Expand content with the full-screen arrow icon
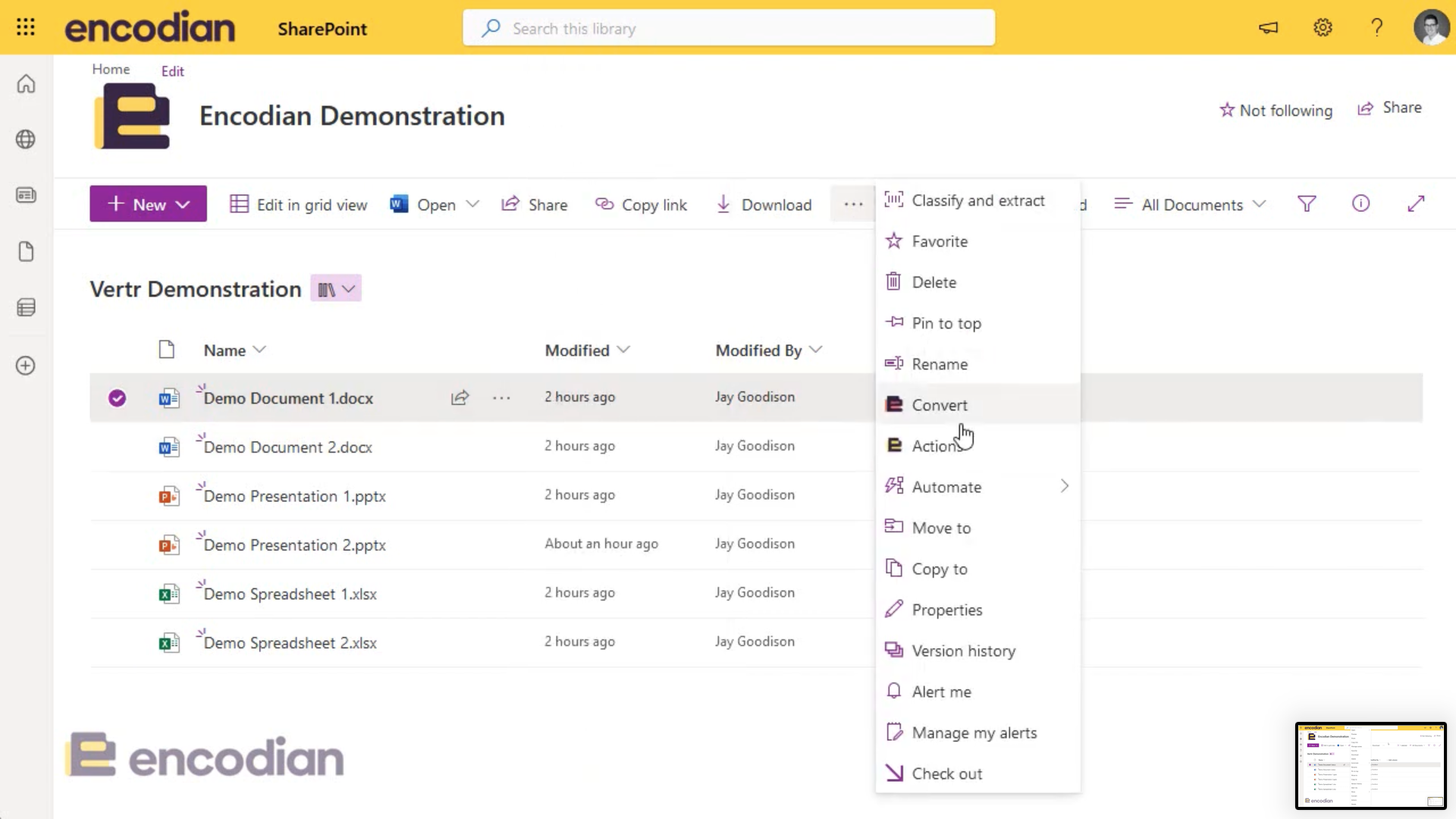The height and width of the screenshot is (819, 1456). point(1416,204)
